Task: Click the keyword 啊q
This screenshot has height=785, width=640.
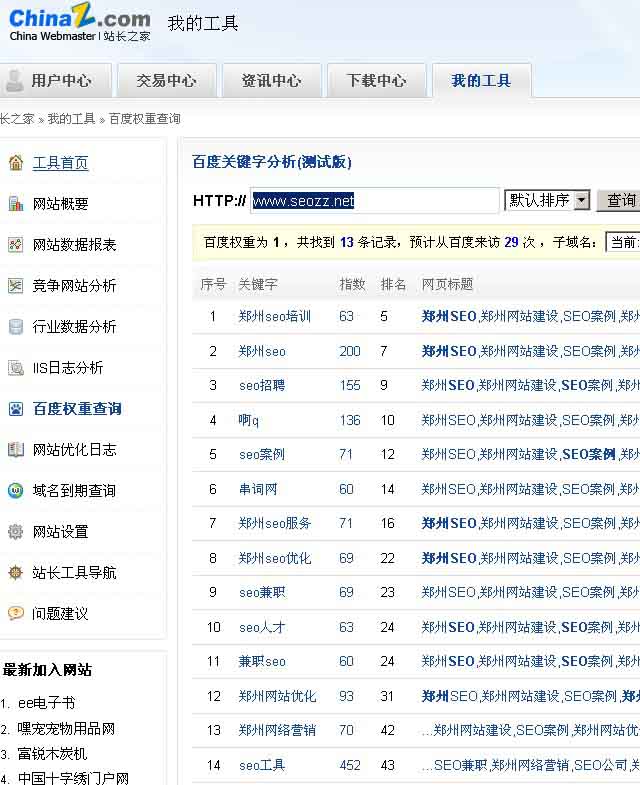Action: pos(248,420)
